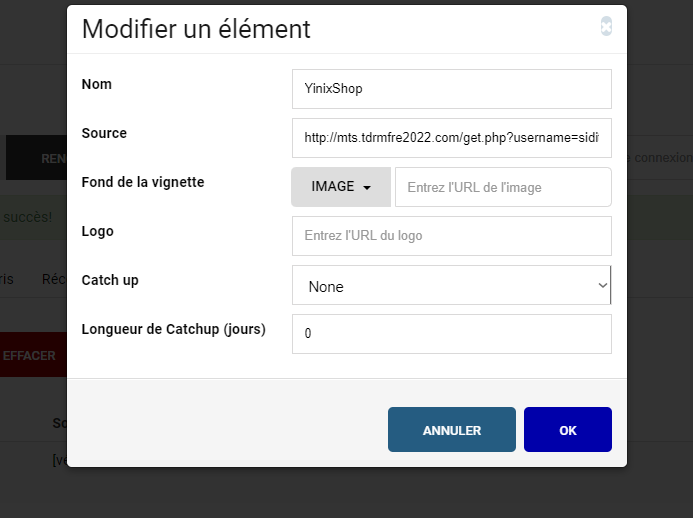Viewport: 693px width, 518px height.
Task: Click the Catch up label text
Action: [110, 280]
